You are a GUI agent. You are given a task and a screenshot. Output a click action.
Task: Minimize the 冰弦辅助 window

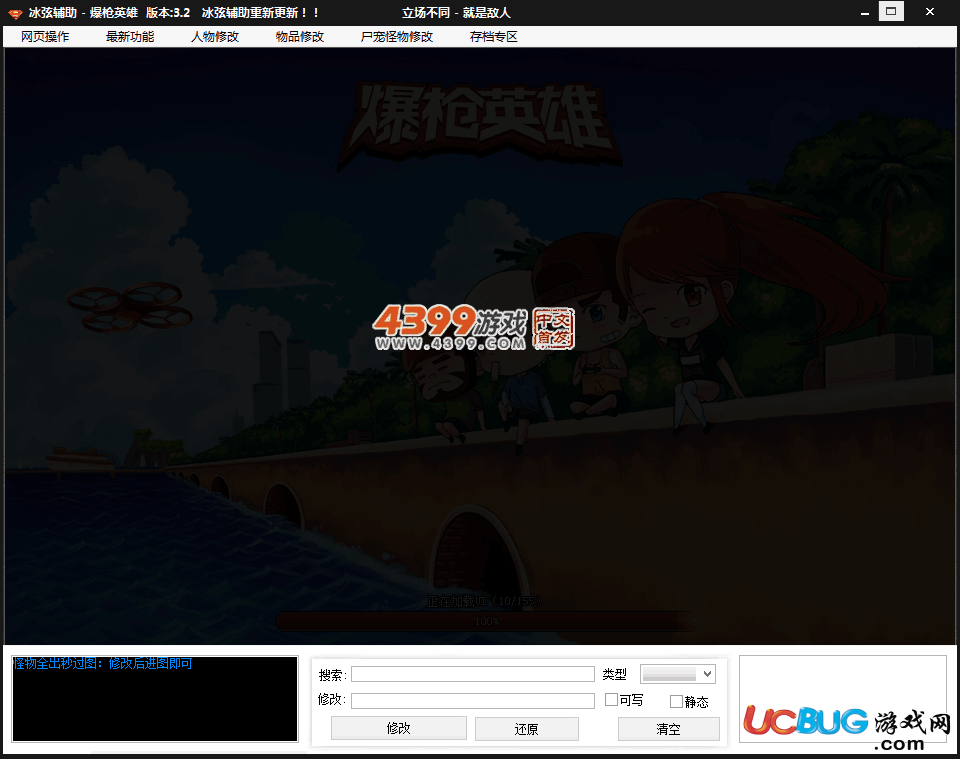click(x=864, y=13)
